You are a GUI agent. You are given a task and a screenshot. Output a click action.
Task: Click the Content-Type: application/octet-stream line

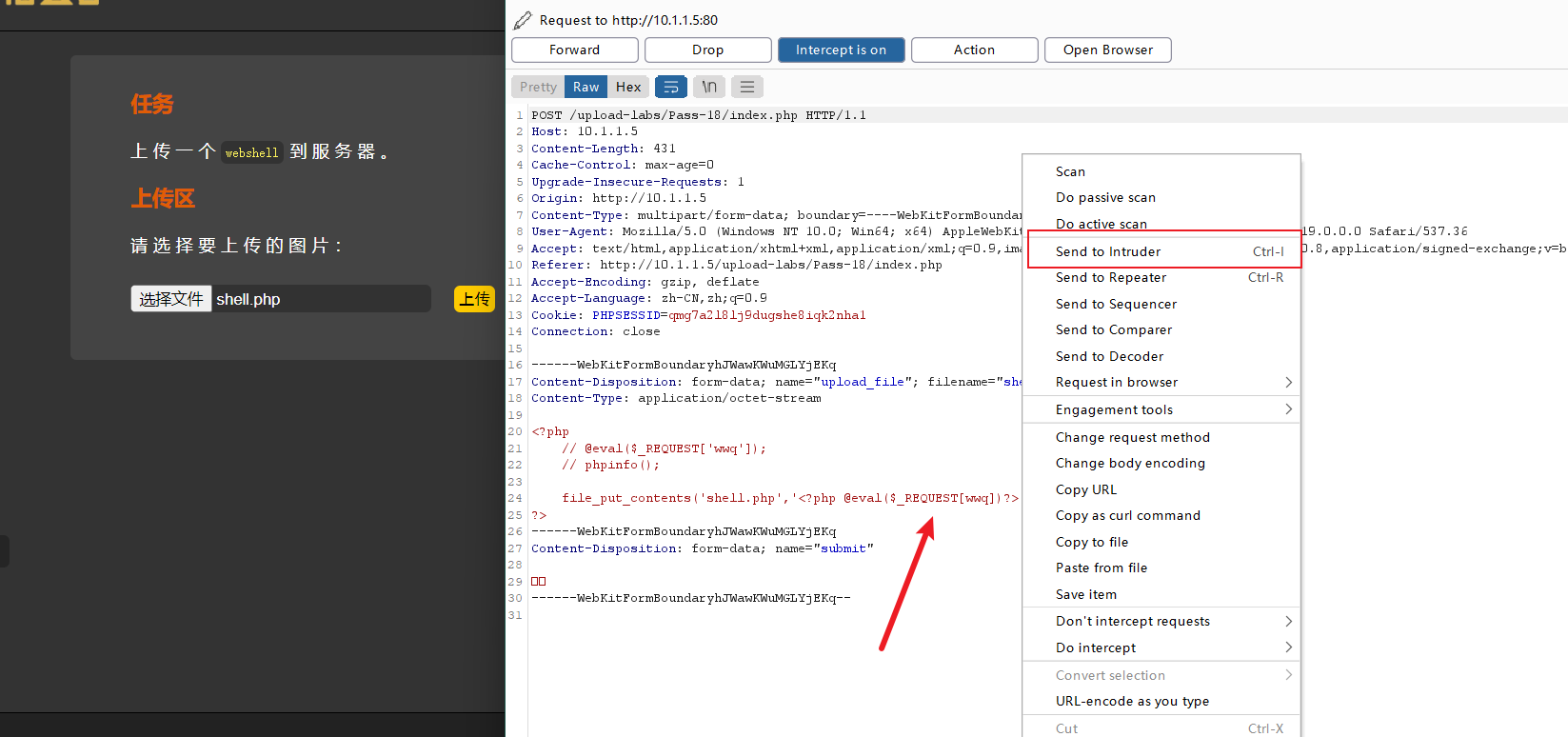[676, 398]
